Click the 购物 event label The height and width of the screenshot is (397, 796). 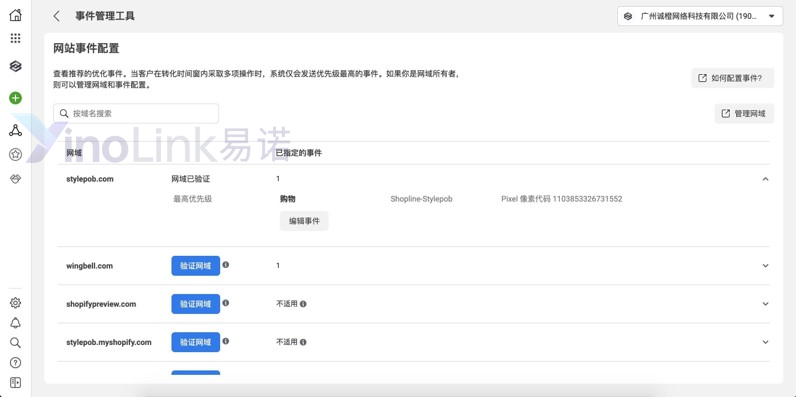tap(287, 199)
